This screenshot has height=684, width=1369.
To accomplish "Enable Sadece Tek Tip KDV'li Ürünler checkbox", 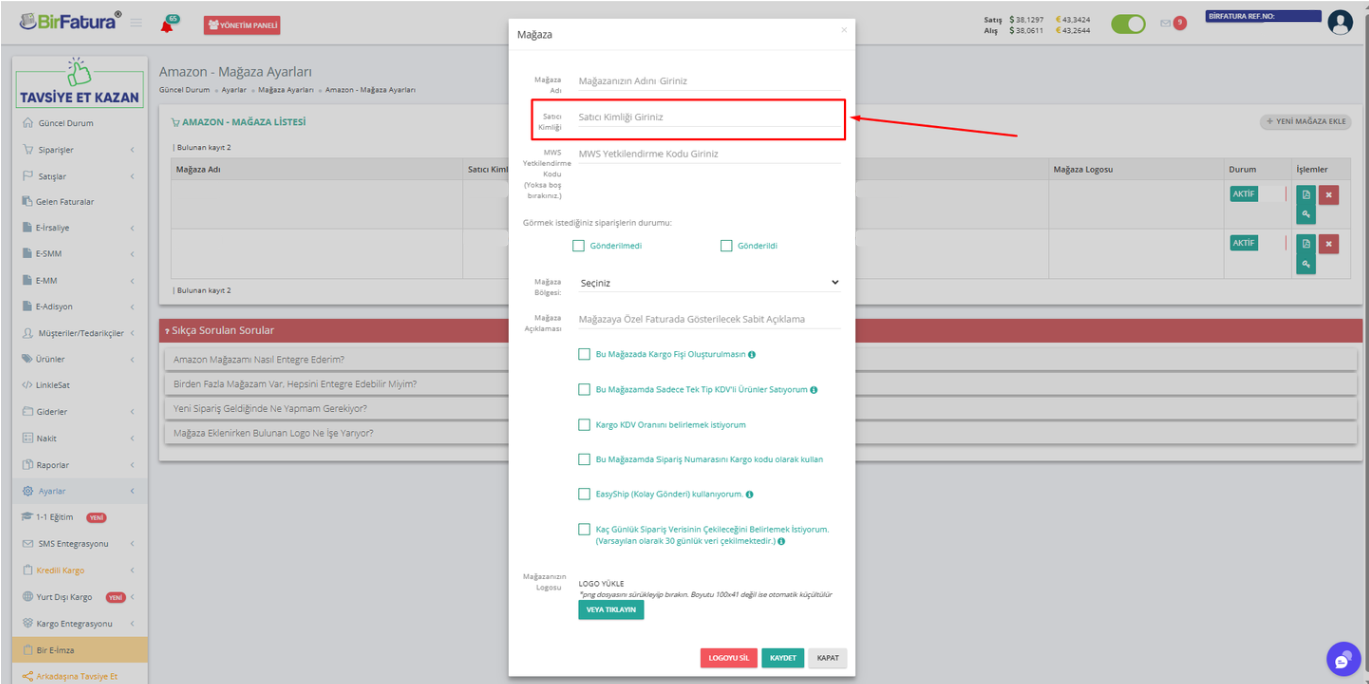I will 584,389.
